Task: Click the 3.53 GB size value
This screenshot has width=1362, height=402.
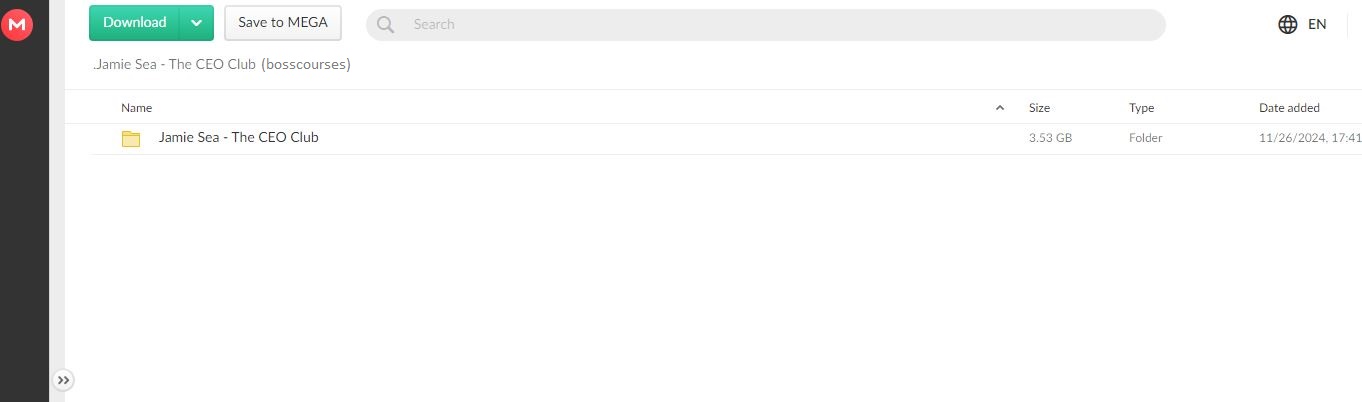Action: tap(1050, 139)
